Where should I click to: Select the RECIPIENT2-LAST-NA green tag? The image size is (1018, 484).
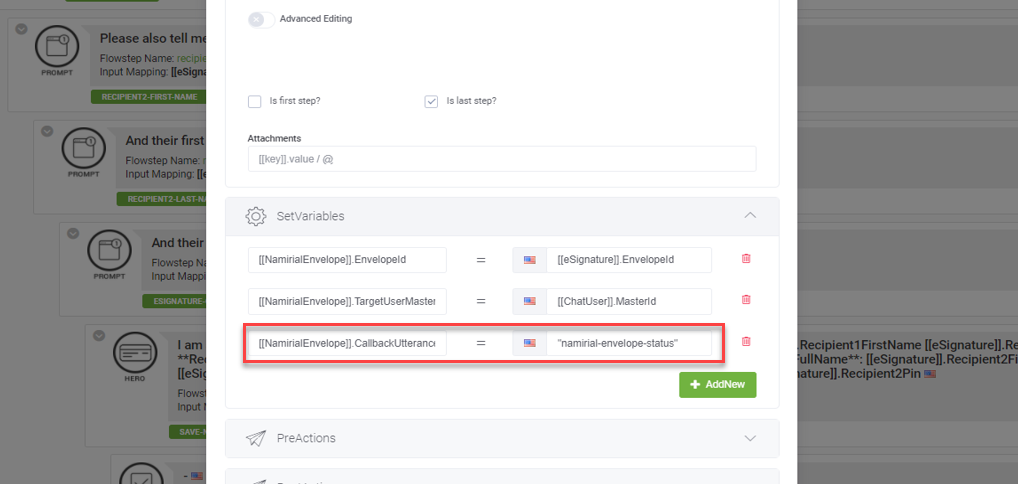(x=162, y=199)
